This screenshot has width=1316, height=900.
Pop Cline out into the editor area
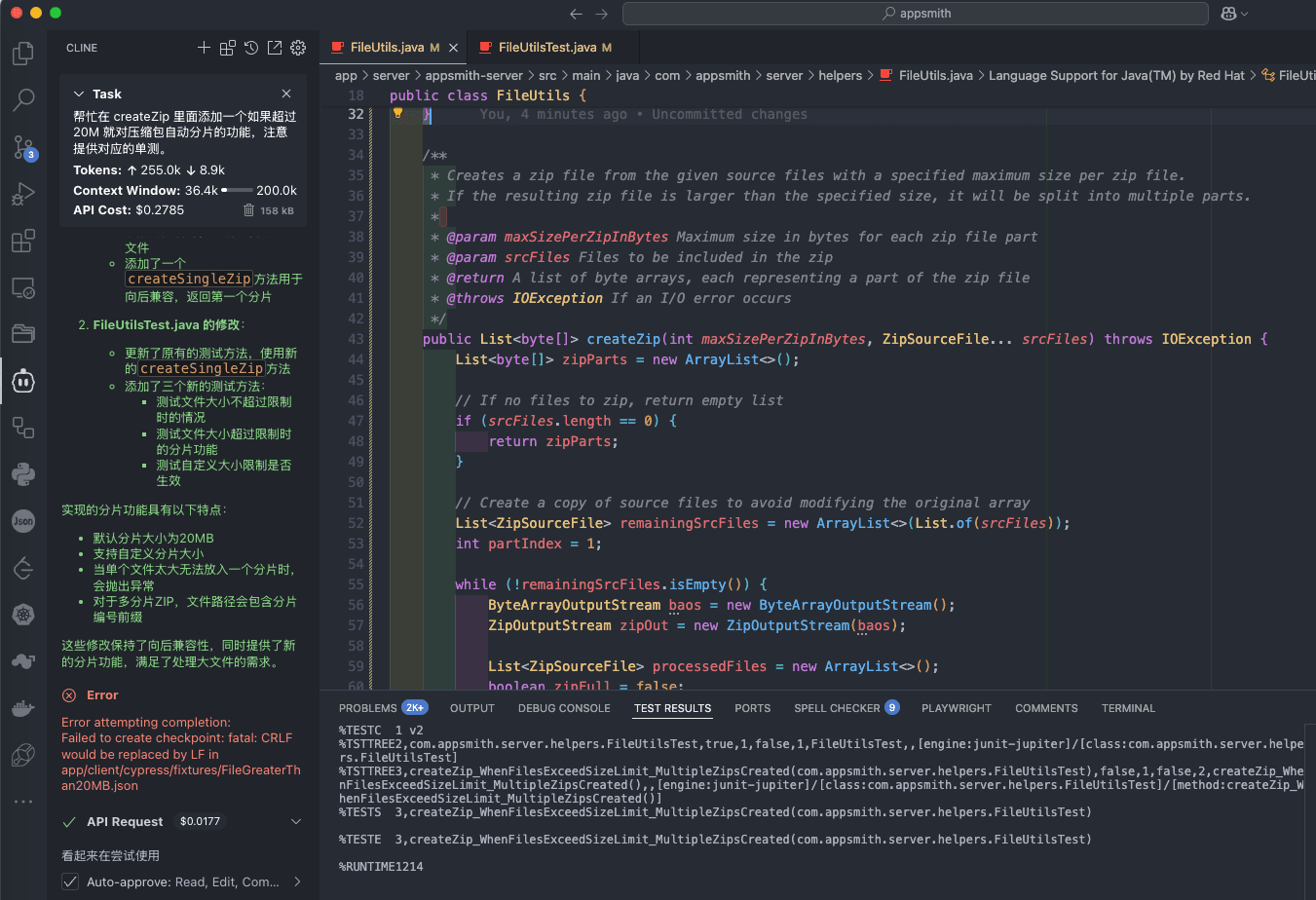tap(275, 47)
